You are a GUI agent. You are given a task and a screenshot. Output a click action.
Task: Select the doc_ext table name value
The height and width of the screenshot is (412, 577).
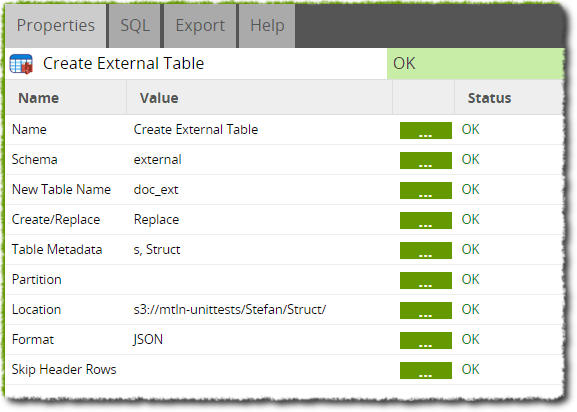(156, 190)
